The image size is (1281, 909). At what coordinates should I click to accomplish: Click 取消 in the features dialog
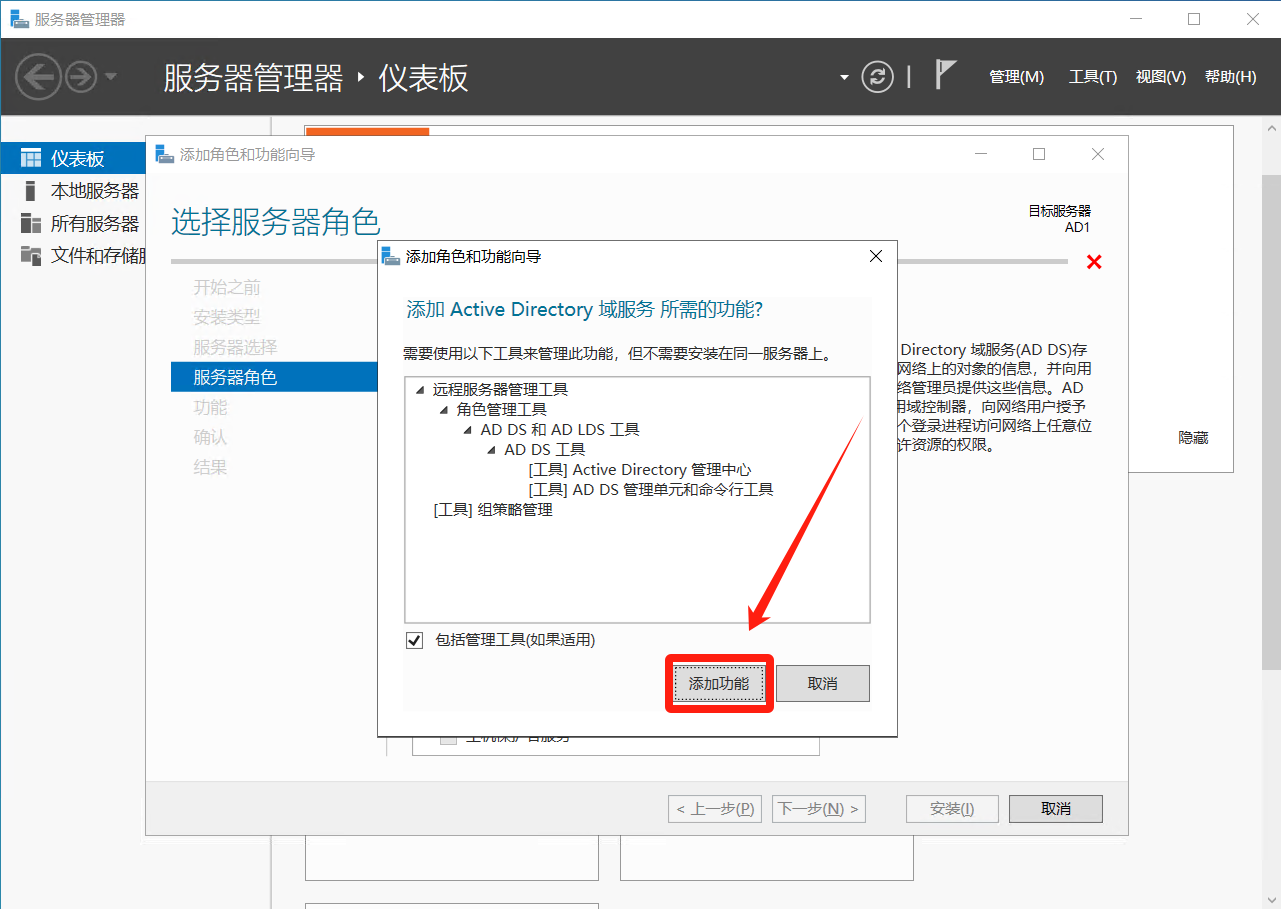tap(822, 684)
